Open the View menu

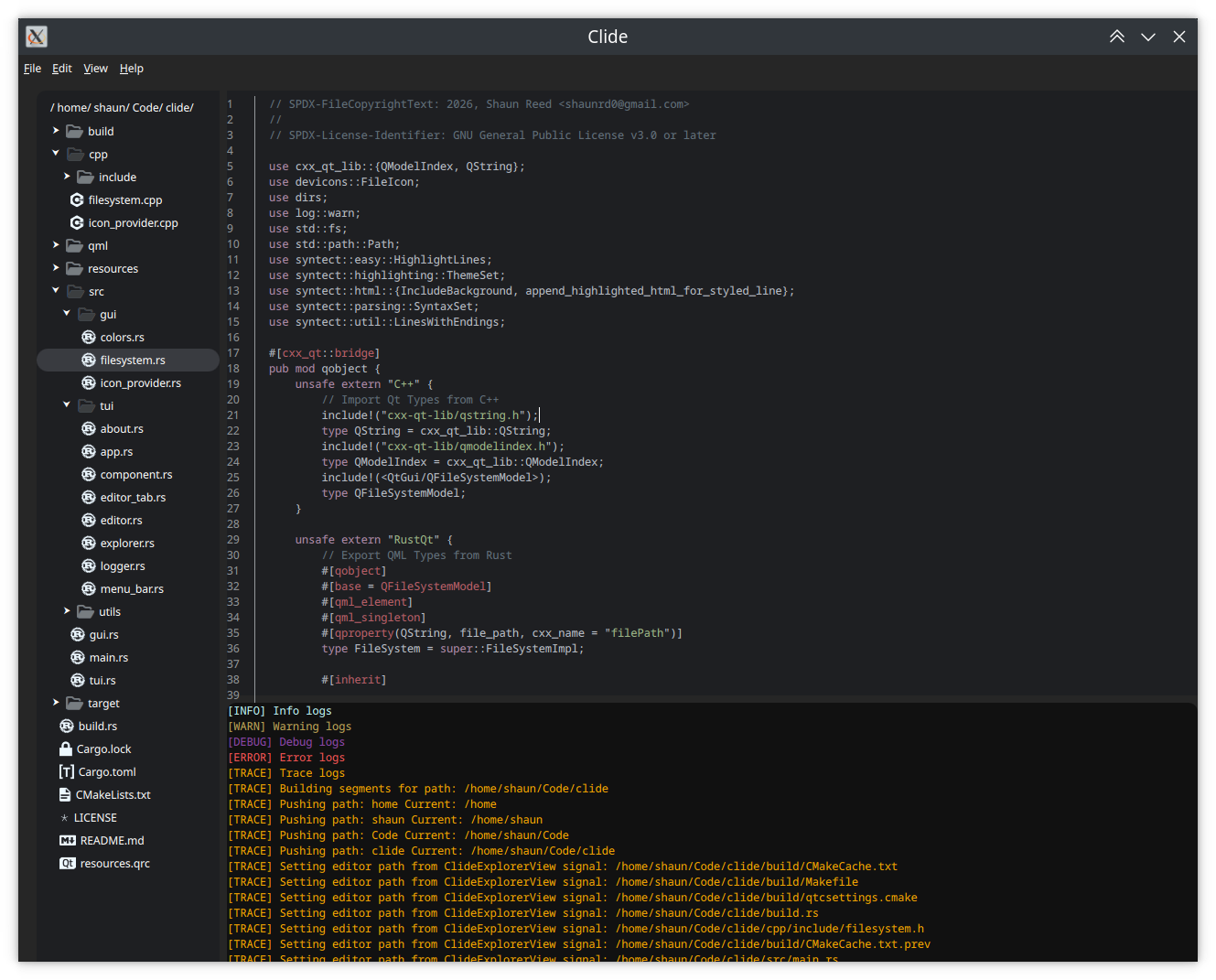pos(95,69)
